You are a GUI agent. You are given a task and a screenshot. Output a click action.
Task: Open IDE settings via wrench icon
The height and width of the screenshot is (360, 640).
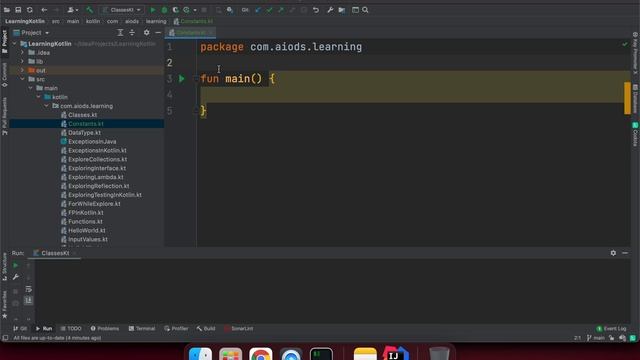pos(330,10)
